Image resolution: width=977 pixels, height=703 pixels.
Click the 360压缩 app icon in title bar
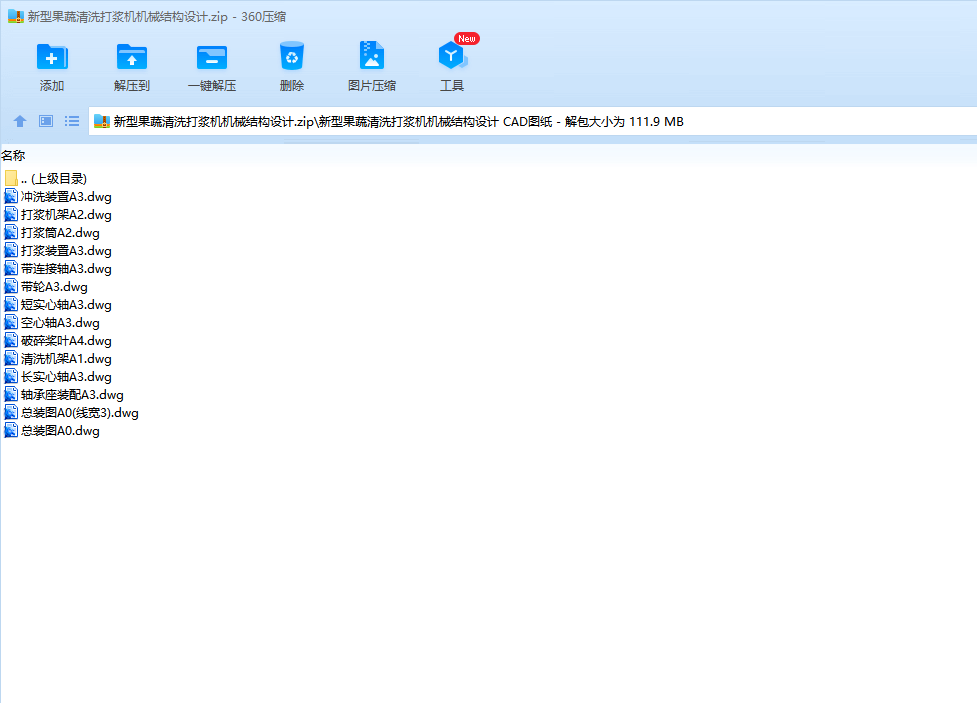[16, 16]
